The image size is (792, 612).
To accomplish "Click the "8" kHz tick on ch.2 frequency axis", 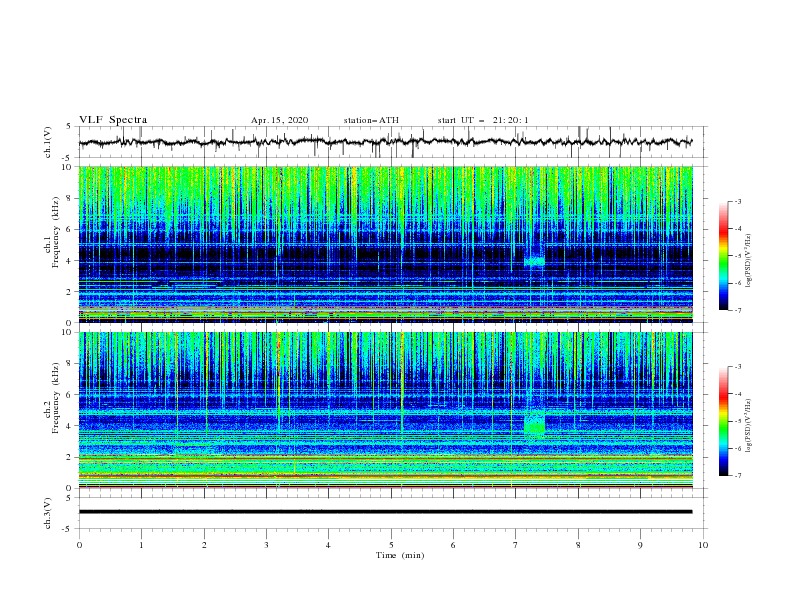I will 70,364.
